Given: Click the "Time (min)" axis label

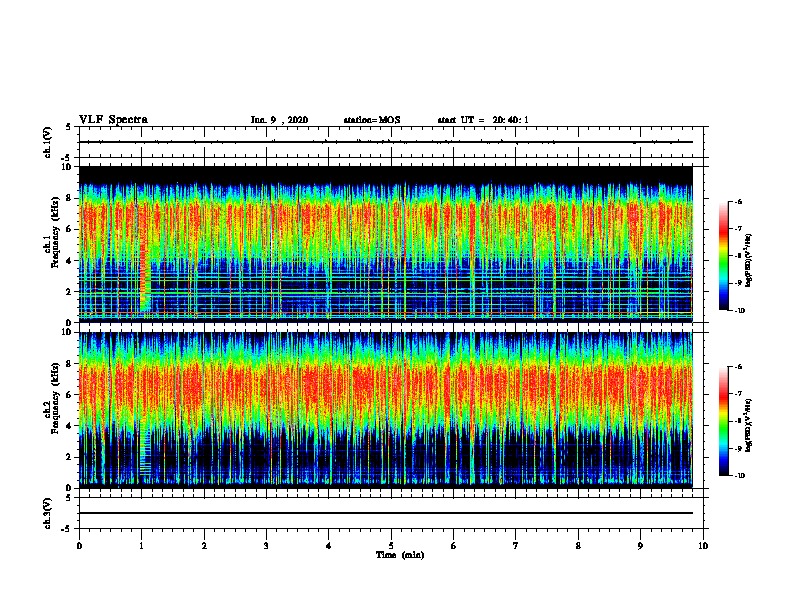Looking at the screenshot, I should pos(400,555).
